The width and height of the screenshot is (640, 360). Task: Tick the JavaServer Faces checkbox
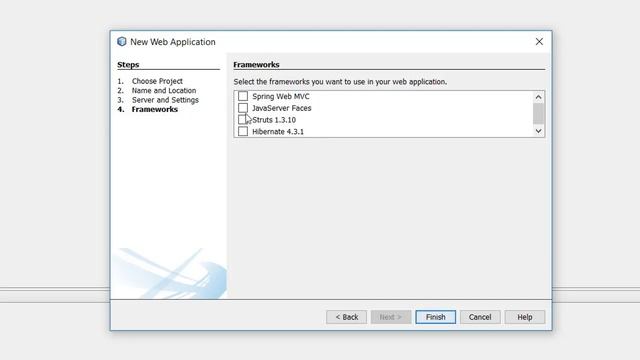243,108
